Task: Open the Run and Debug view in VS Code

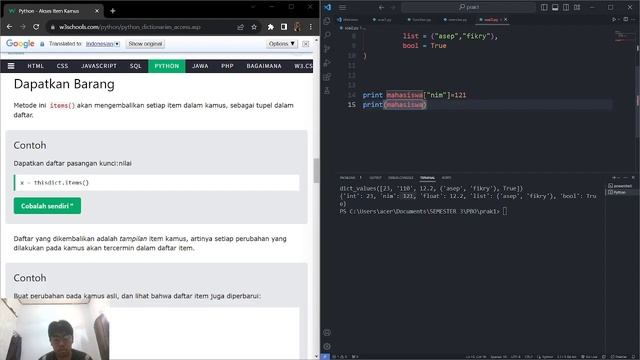Action: point(327,63)
